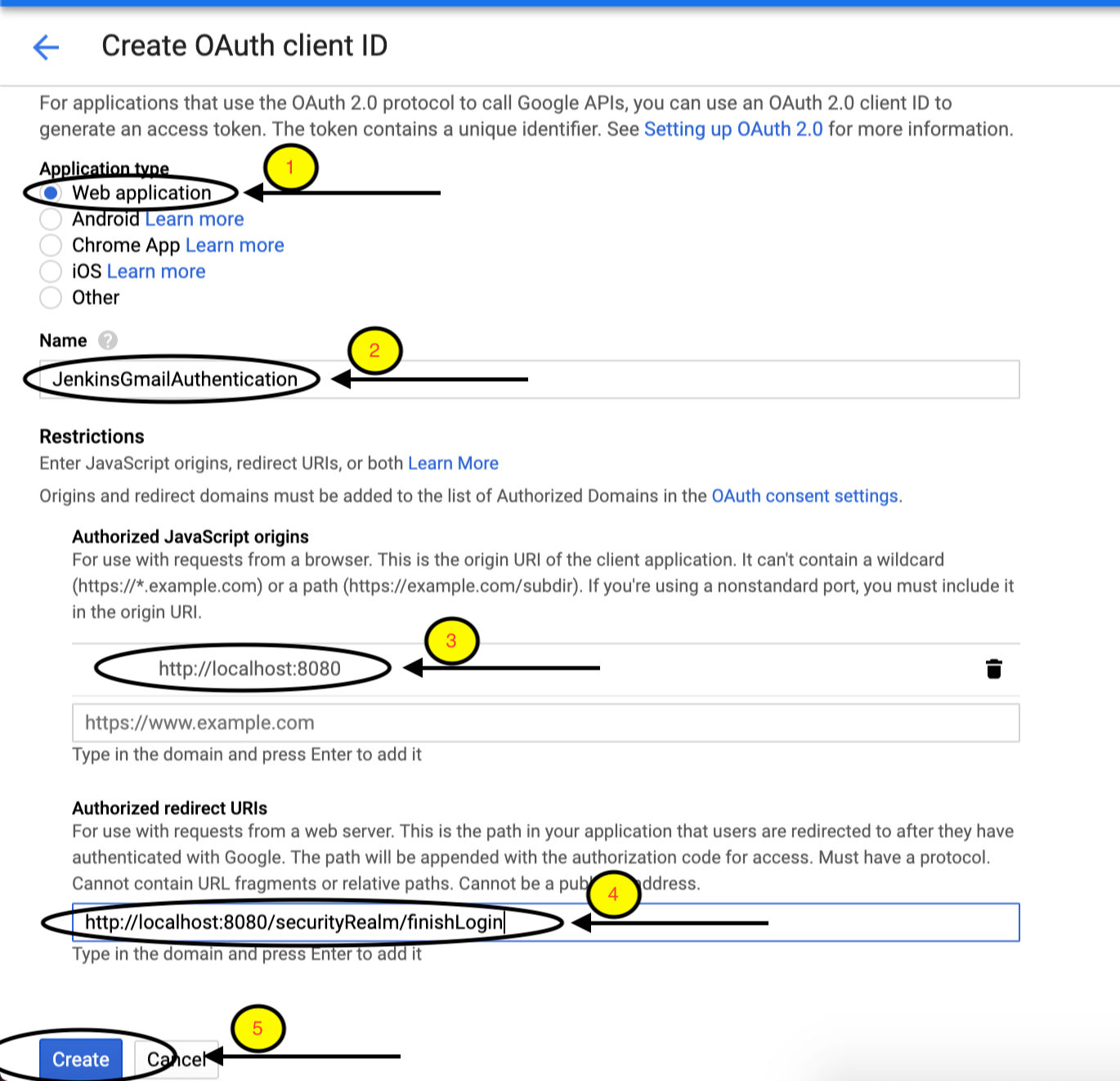Screen dimensions: 1120x1081
Task: Focus the JavaScript origins input box
Action: point(544,723)
